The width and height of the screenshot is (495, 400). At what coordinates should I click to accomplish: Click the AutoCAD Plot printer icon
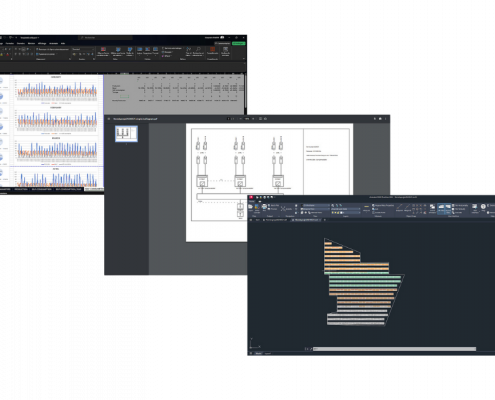coord(264,207)
